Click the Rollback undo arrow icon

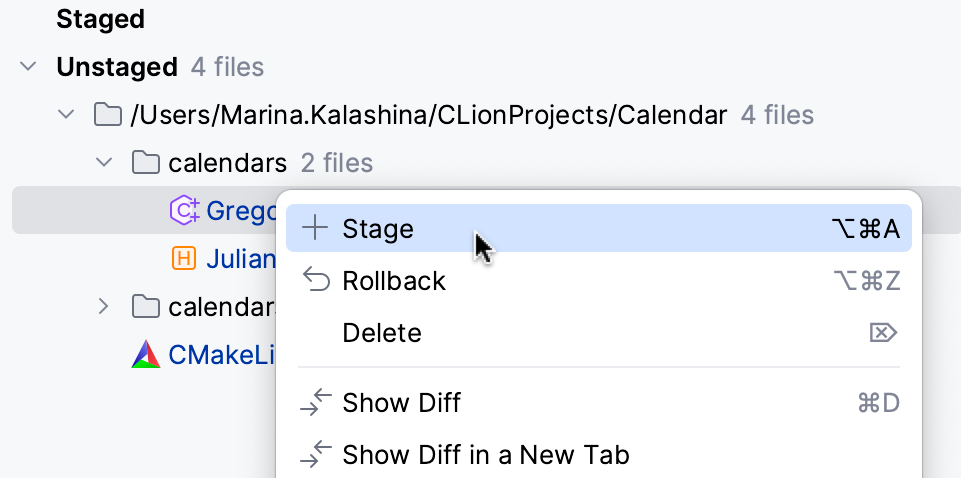[x=315, y=281]
